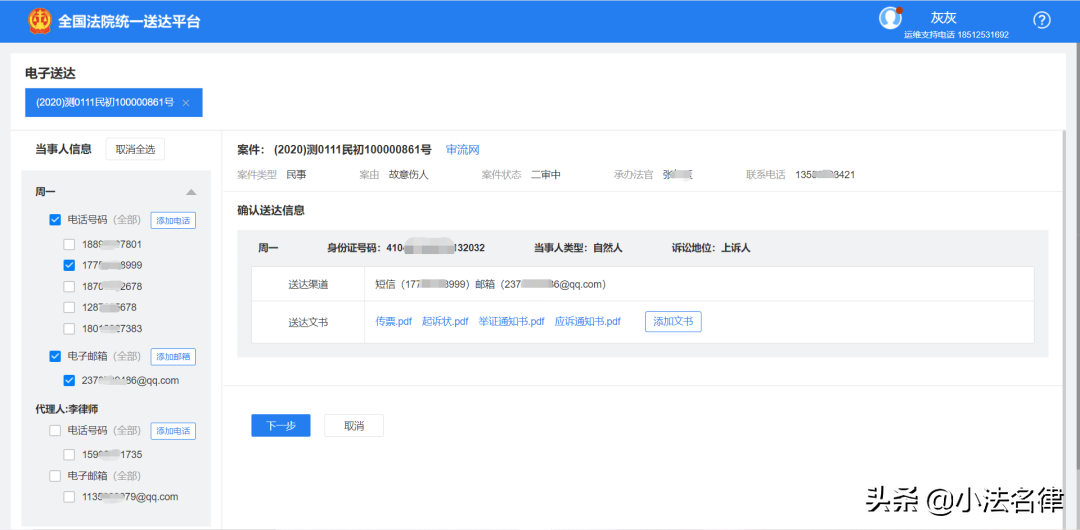Check the phone number ending 7801
The height and width of the screenshot is (530, 1080).
(69, 244)
